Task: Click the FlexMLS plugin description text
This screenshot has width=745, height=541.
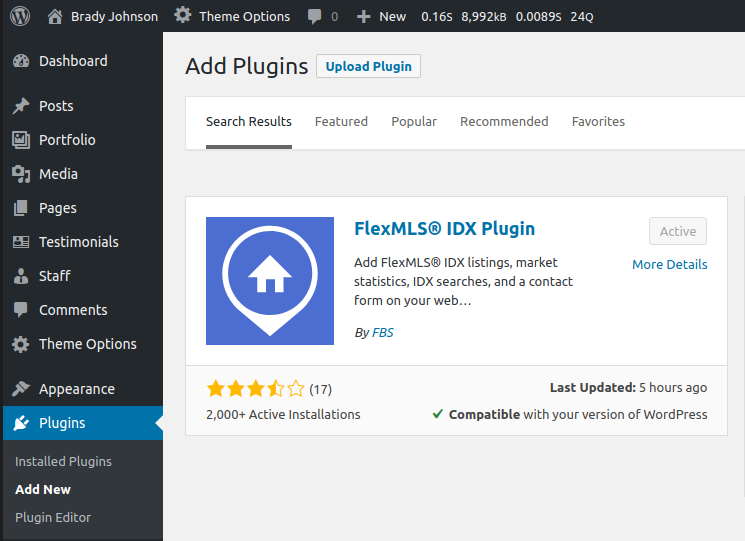Action: [463, 281]
